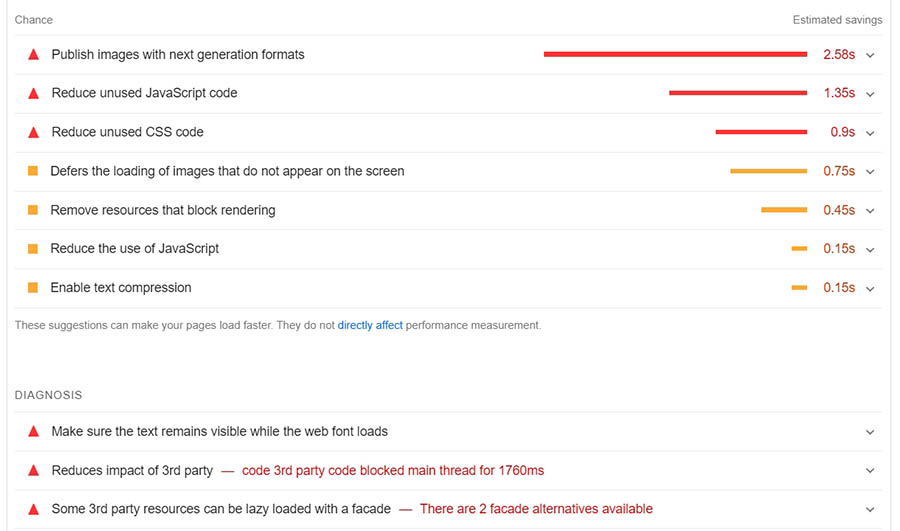Click red triangle beside unused CSS code
The width and height of the screenshot is (900, 531).
(33, 132)
